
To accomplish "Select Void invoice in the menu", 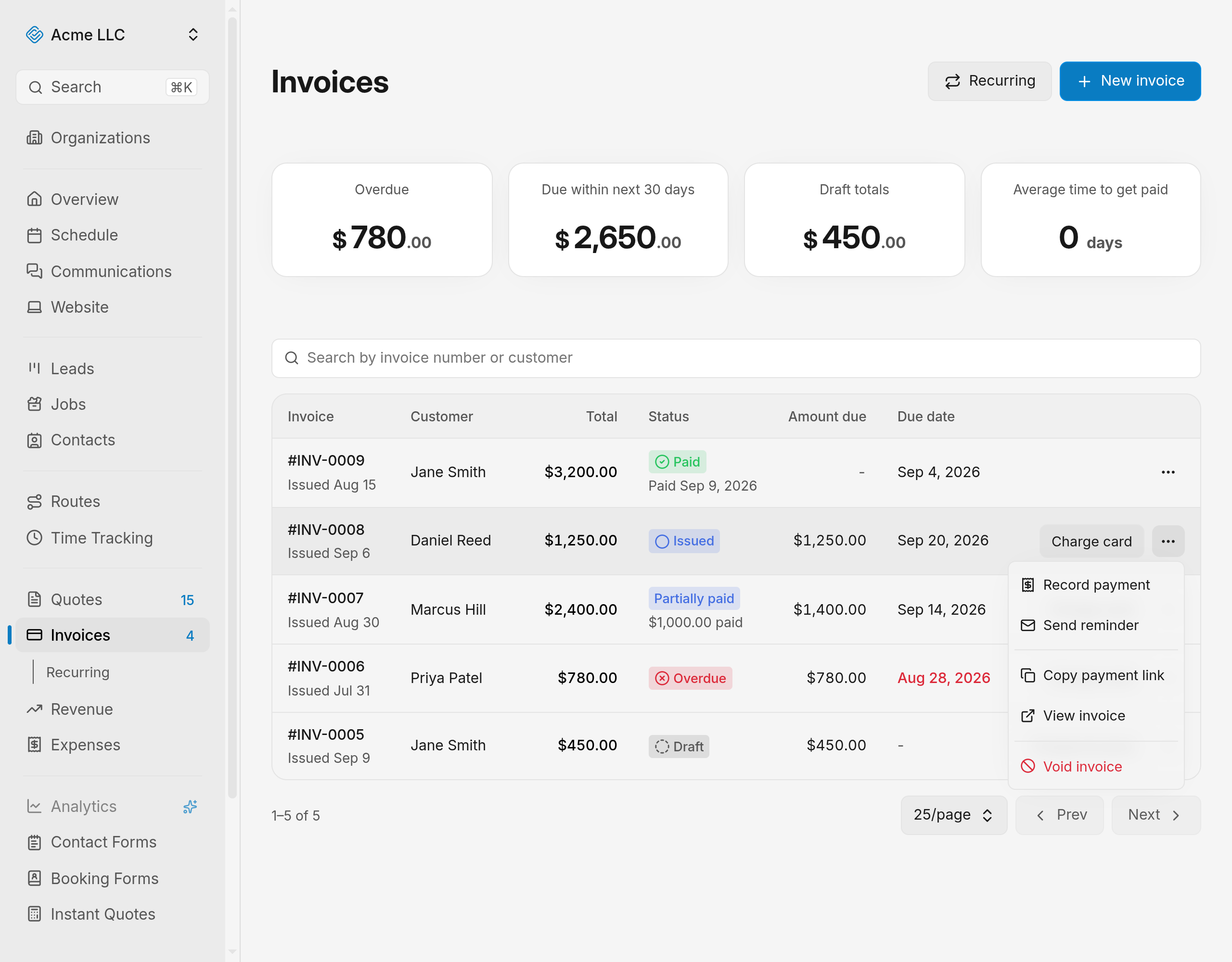I will [1095, 766].
